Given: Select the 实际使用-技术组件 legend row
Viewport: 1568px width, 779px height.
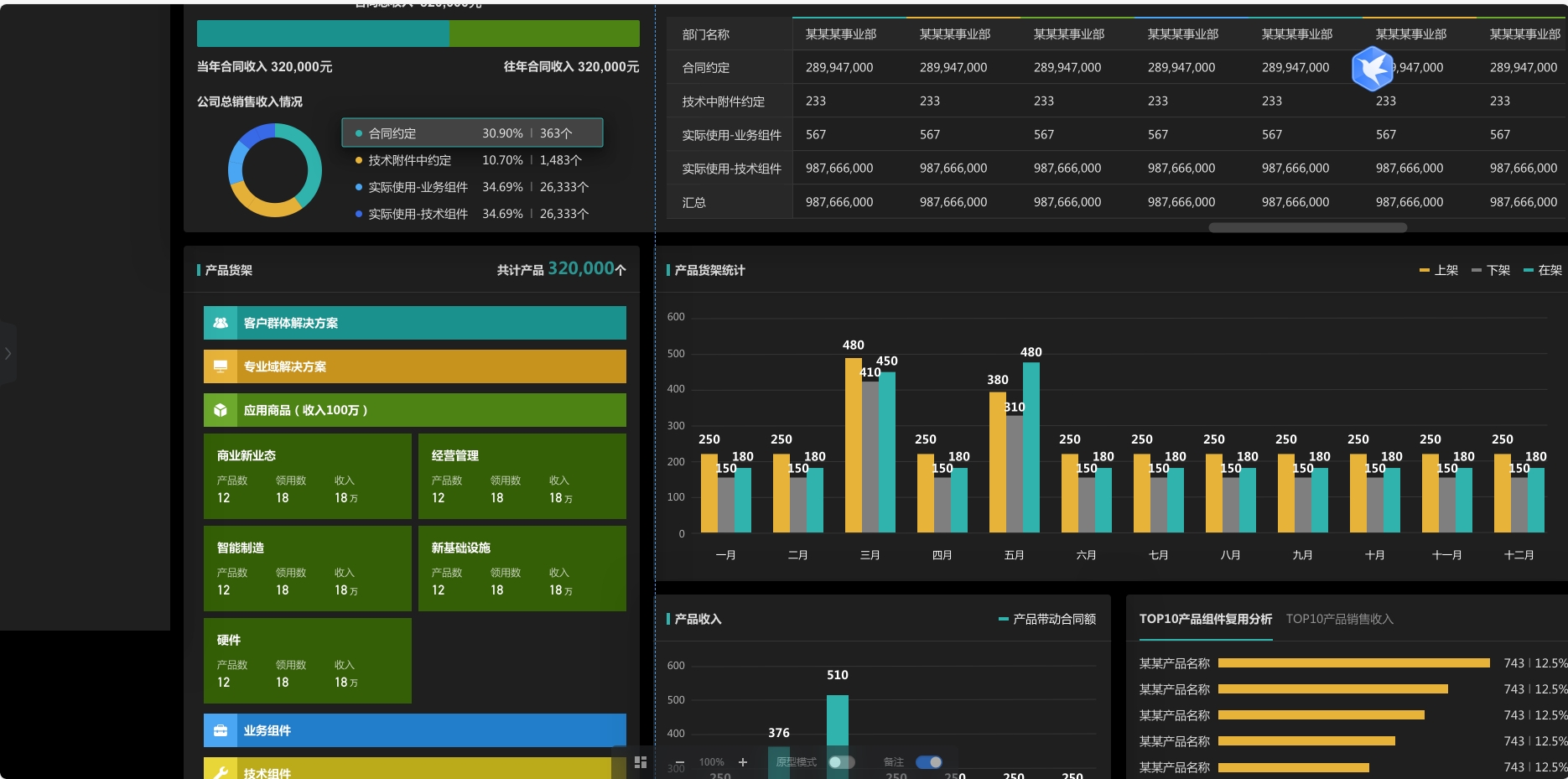Looking at the screenshot, I should click(472, 214).
